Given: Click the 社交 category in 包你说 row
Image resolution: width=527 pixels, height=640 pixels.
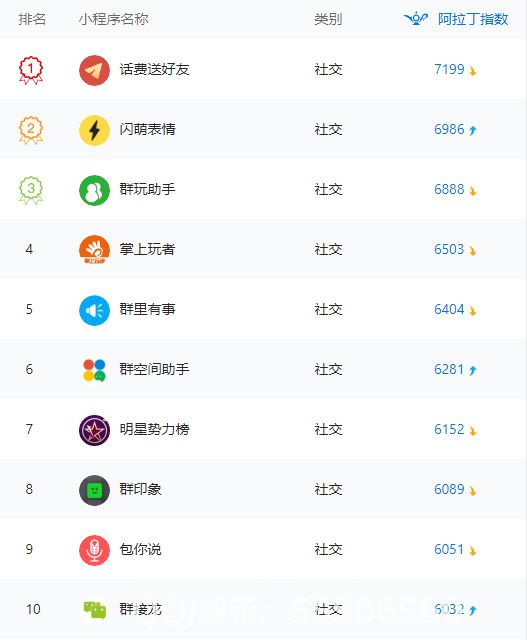Looking at the screenshot, I should [328, 549].
